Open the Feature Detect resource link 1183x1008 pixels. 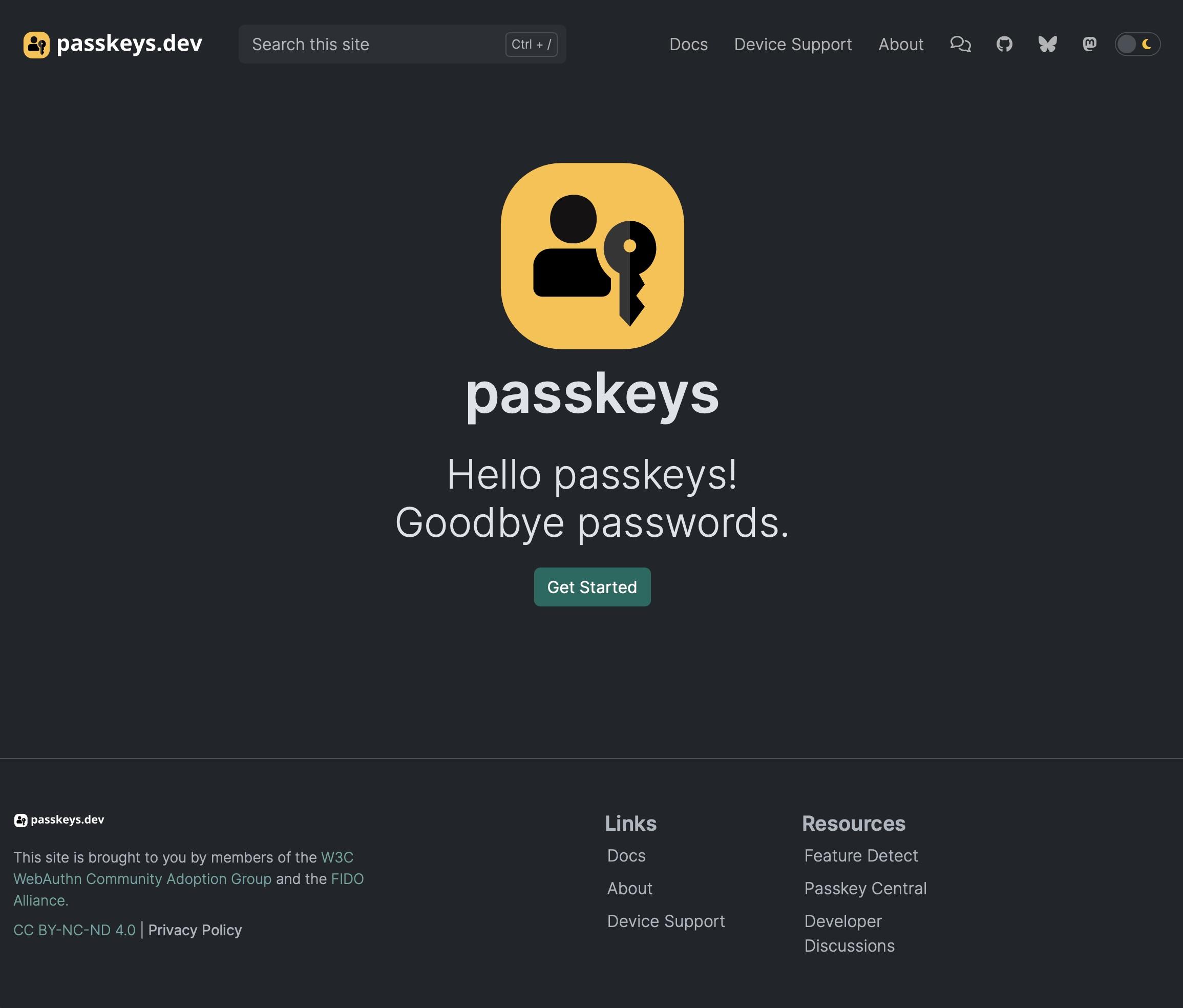pyautogui.click(x=860, y=855)
